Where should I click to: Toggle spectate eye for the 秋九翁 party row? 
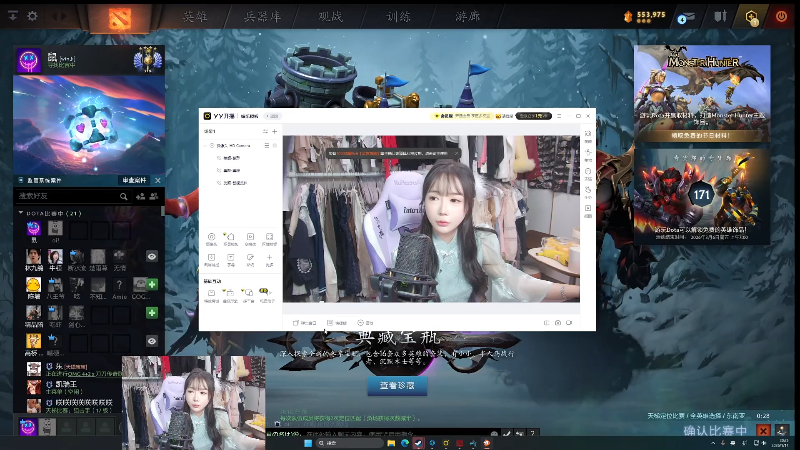152,257
